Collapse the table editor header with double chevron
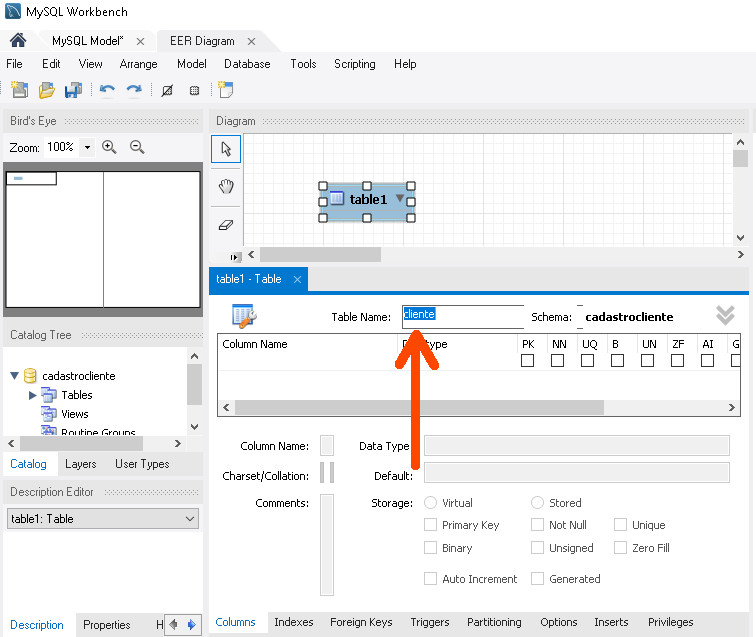This screenshot has width=756, height=637. point(725,316)
